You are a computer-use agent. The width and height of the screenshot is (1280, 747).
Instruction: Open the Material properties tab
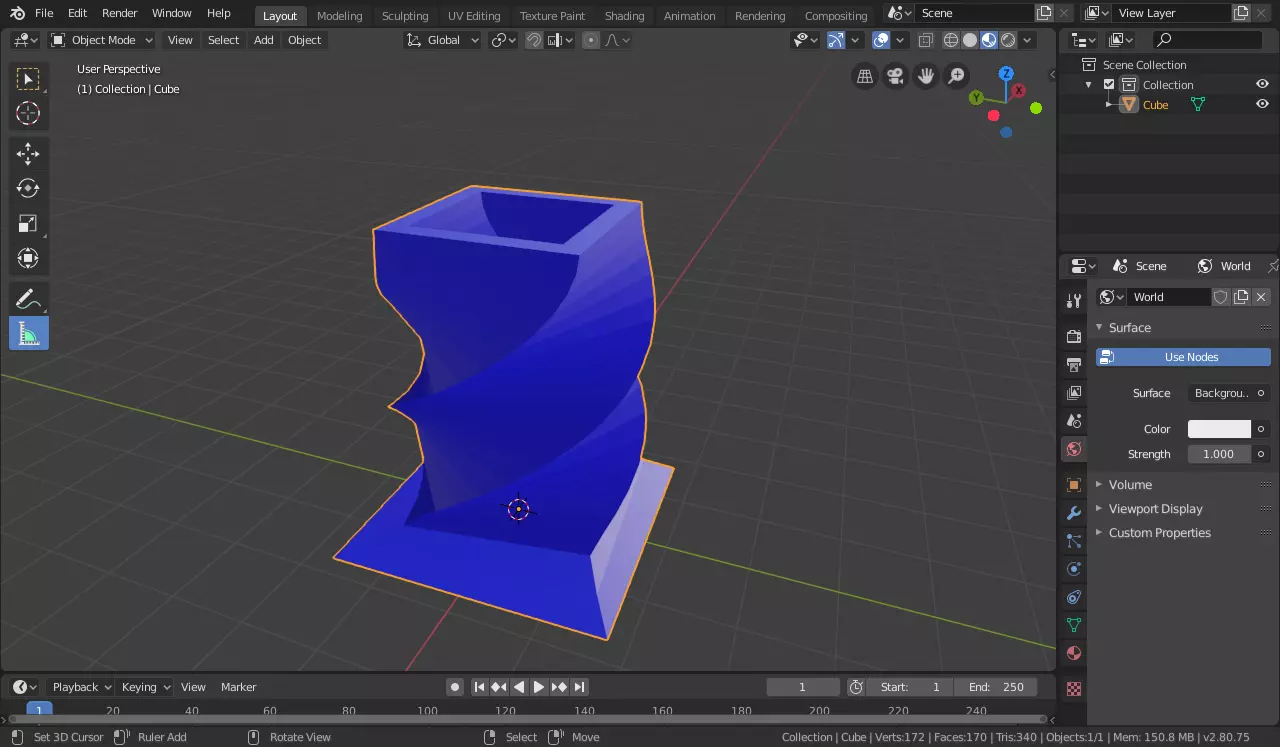click(x=1074, y=653)
